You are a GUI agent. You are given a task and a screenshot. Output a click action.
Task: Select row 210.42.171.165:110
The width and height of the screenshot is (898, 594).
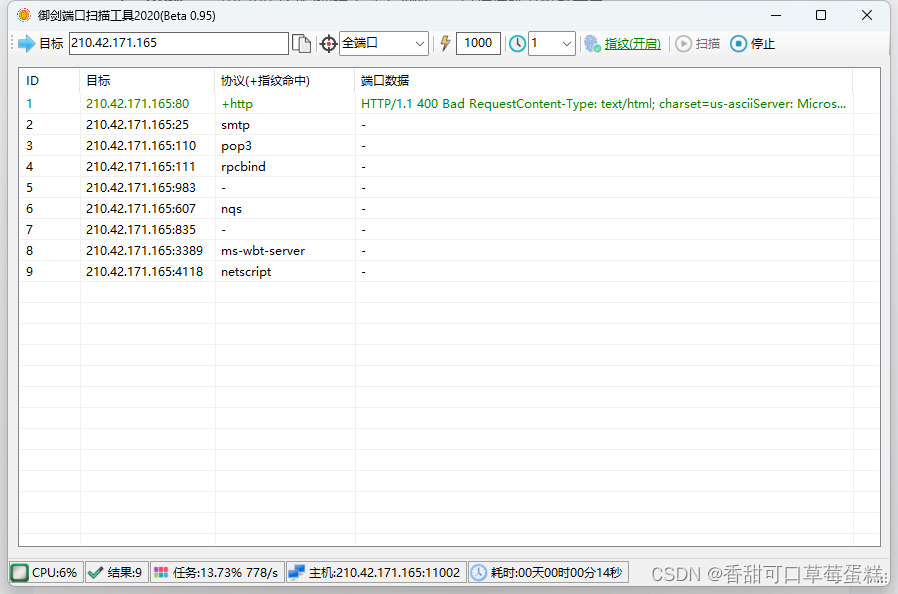(x=450, y=146)
